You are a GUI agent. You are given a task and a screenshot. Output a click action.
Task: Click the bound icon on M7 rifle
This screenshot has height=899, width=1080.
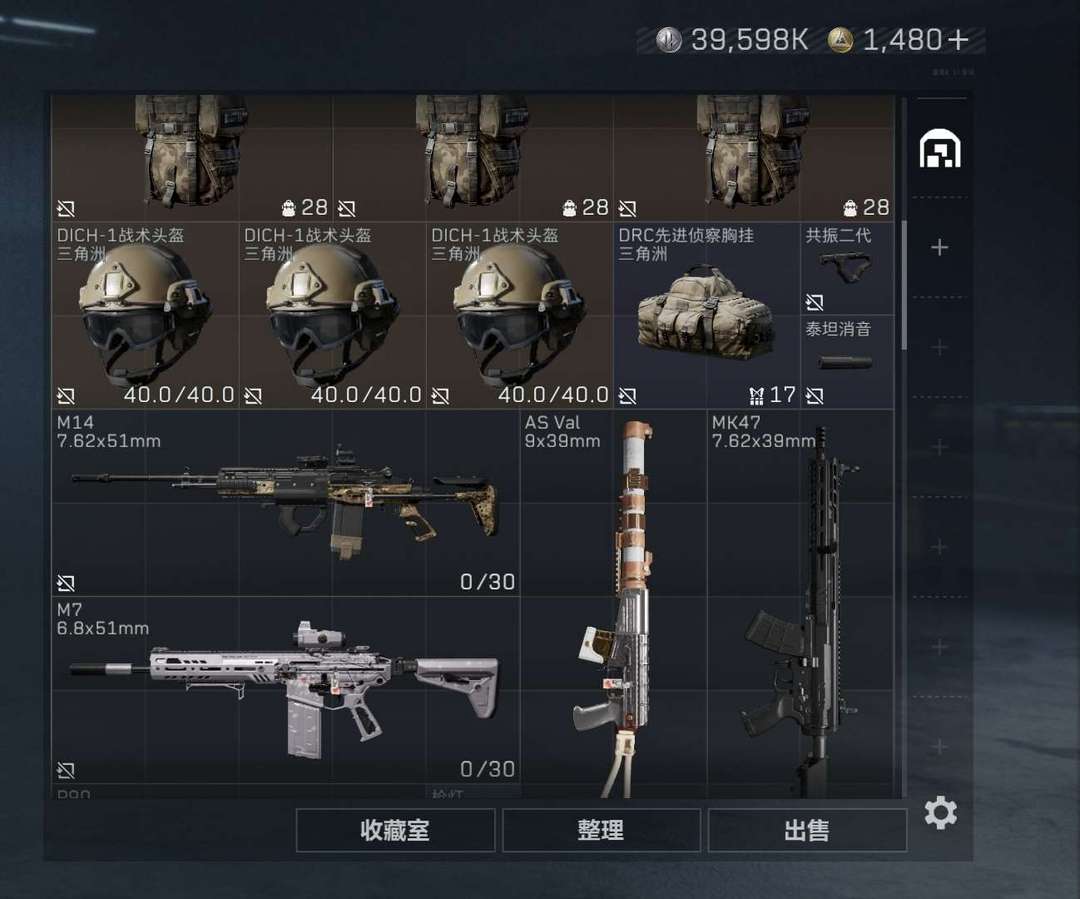click(x=65, y=770)
